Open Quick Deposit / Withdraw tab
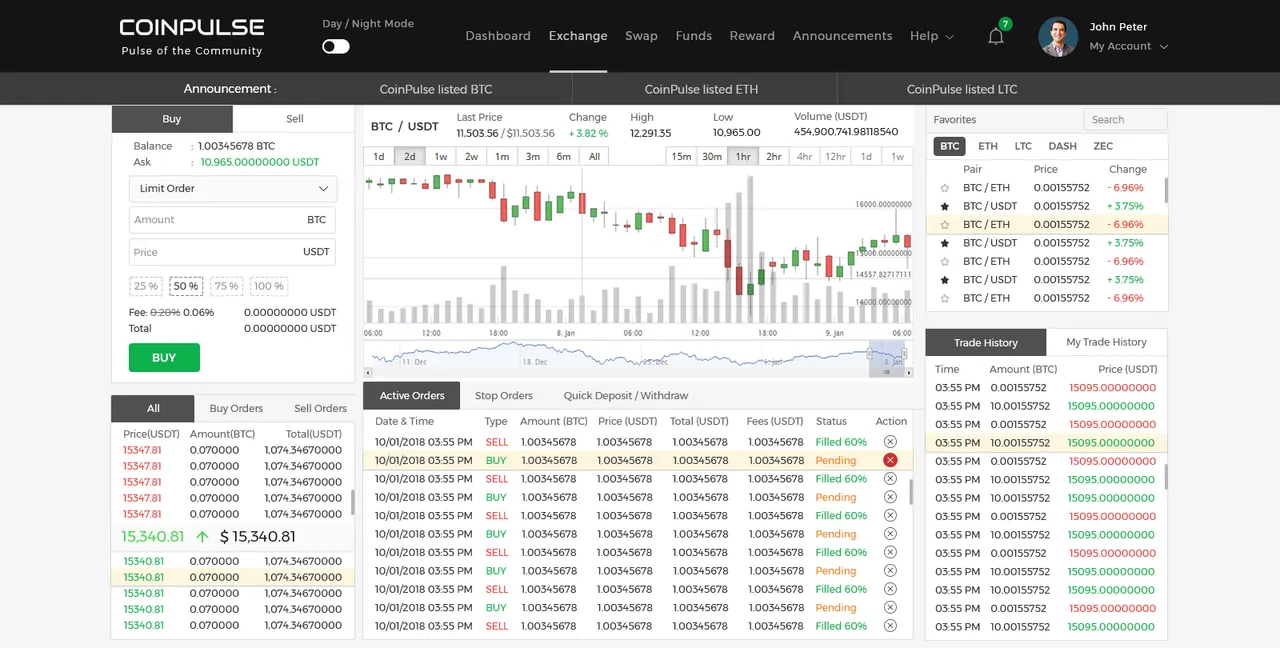Viewport: 1280px width, 648px height. (x=626, y=395)
